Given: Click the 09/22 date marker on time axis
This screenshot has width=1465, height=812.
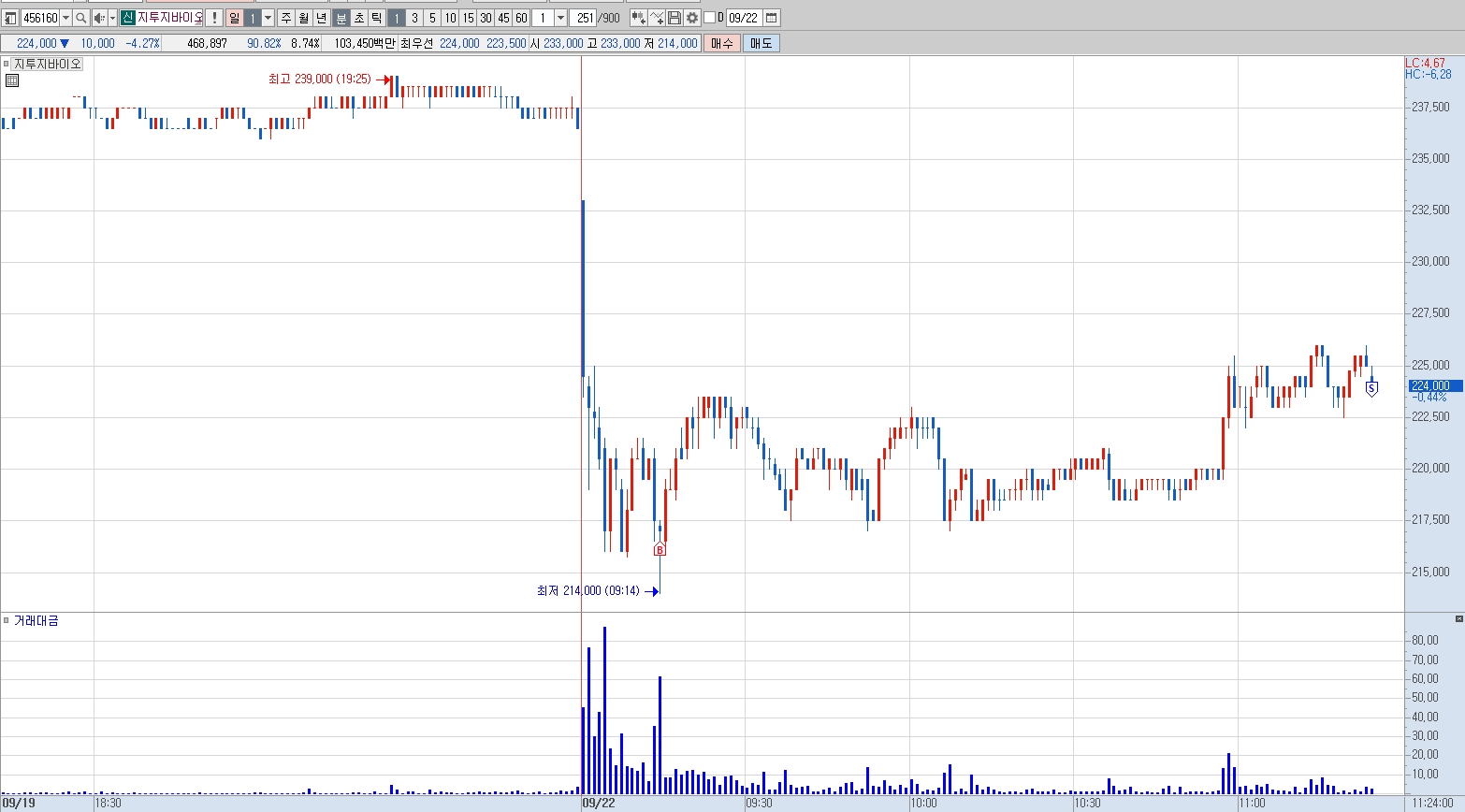Looking at the screenshot, I should point(599,803).
